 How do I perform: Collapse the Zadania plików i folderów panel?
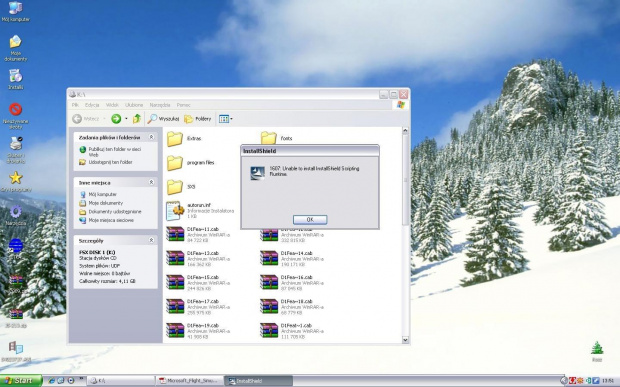click(151, 137)
